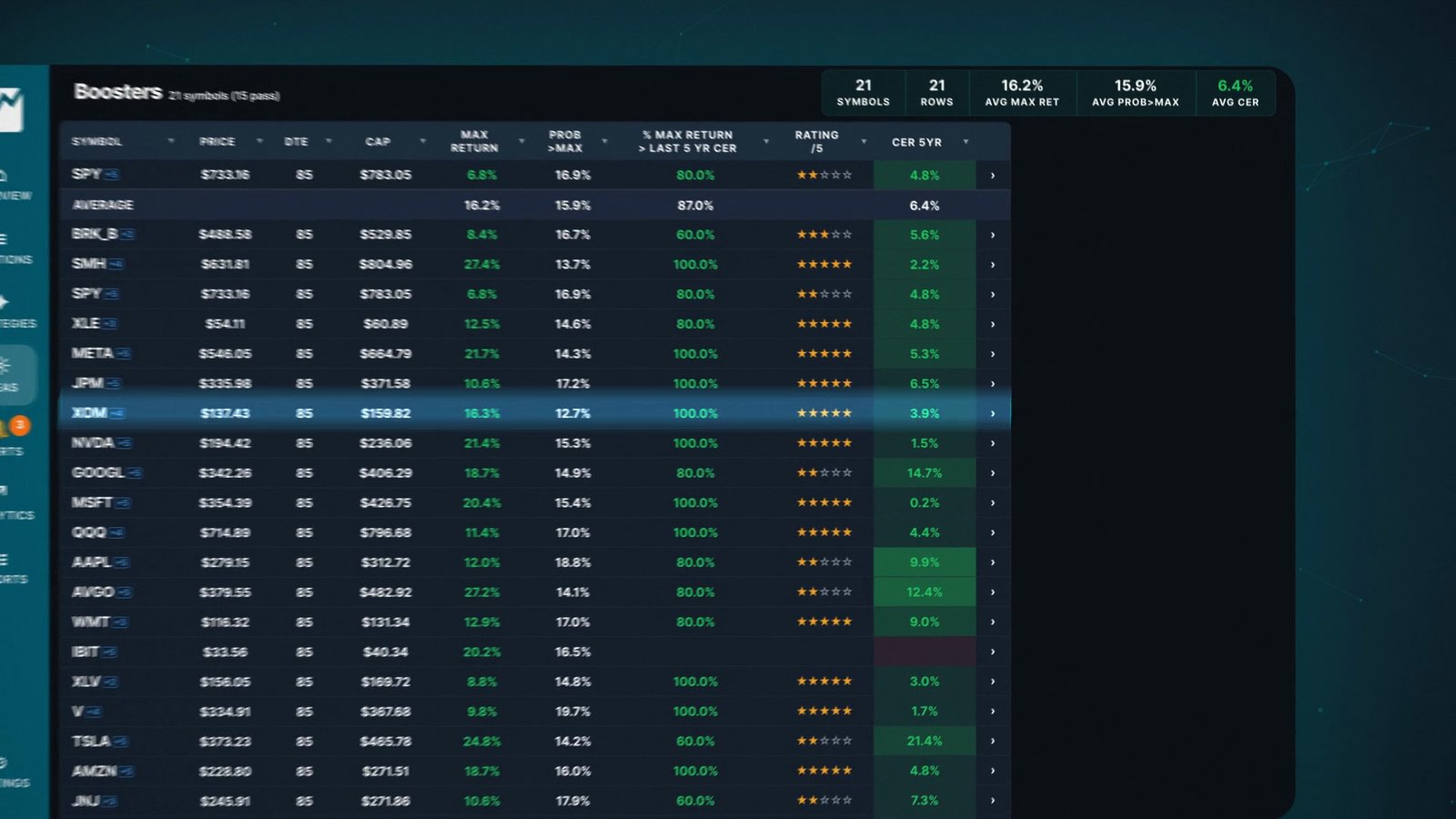The image size is (1456, 819).
Task: Open the SYMBOL column filter dropdown
Action: (171, 142)
